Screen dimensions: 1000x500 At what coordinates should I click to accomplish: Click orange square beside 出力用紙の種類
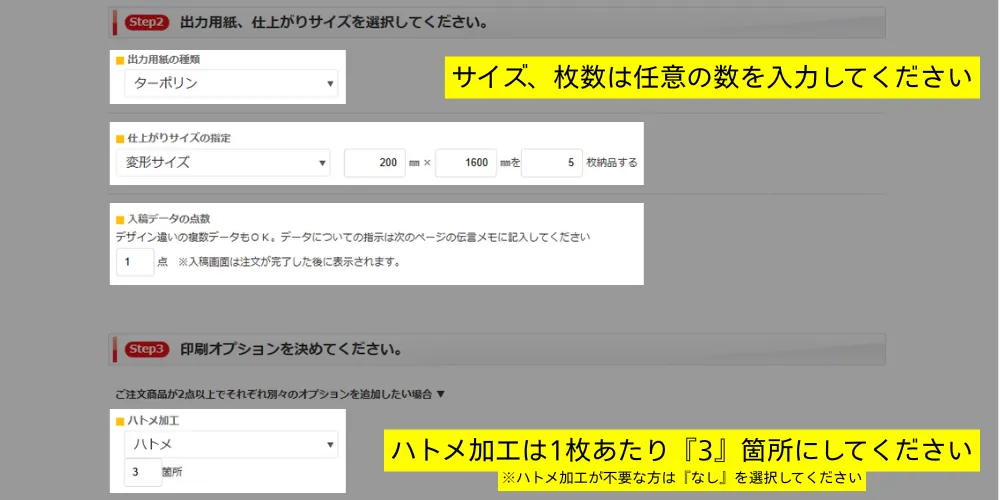(x=120, y=60)
